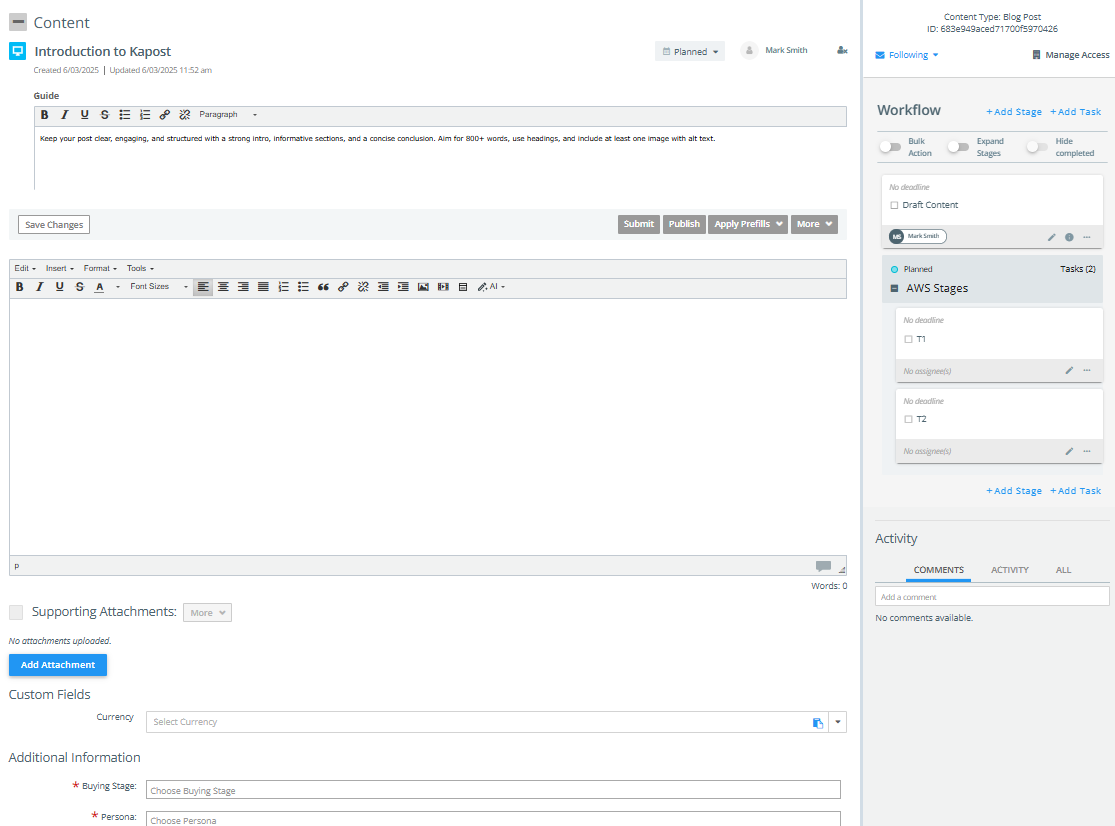Switch to the ACTIVITY tab
Image resolution: width=1115 pixels, height=826 pixels.
1010,570
